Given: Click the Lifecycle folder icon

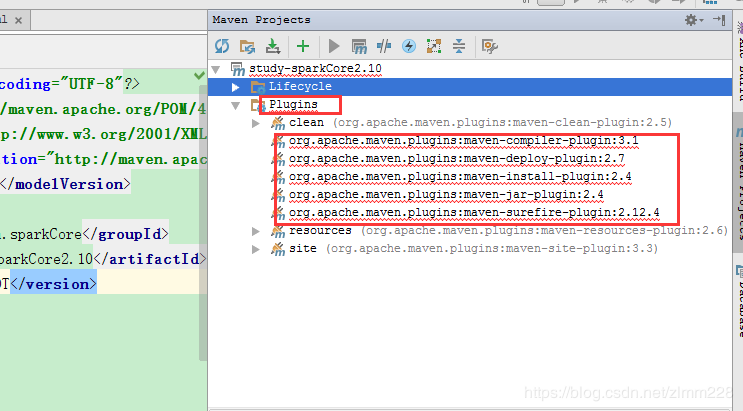Looking at the screenshot, I should [258, 87].
